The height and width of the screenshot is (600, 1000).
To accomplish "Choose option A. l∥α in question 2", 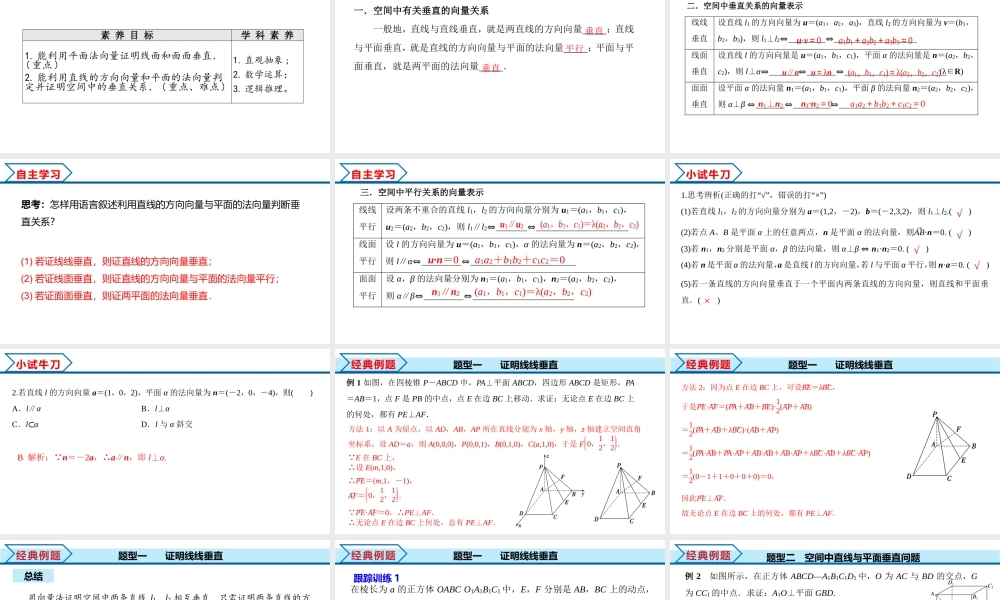I will point(29,408).
